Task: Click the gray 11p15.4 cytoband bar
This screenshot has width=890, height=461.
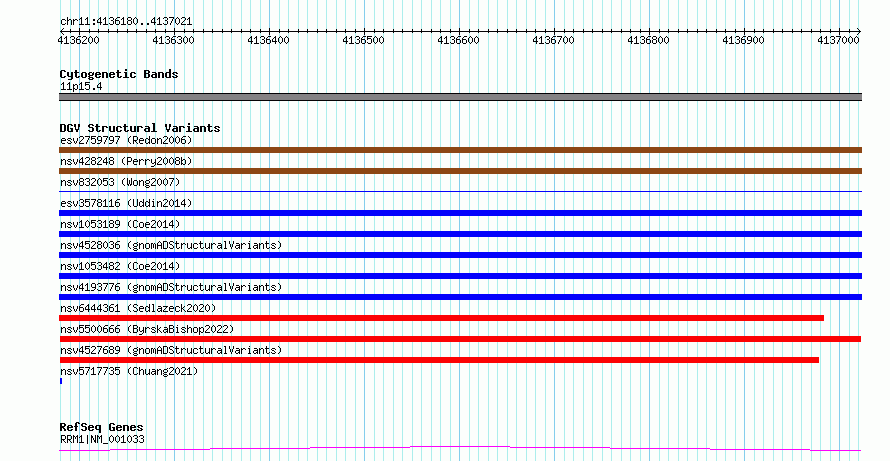Action: point(460,97)
